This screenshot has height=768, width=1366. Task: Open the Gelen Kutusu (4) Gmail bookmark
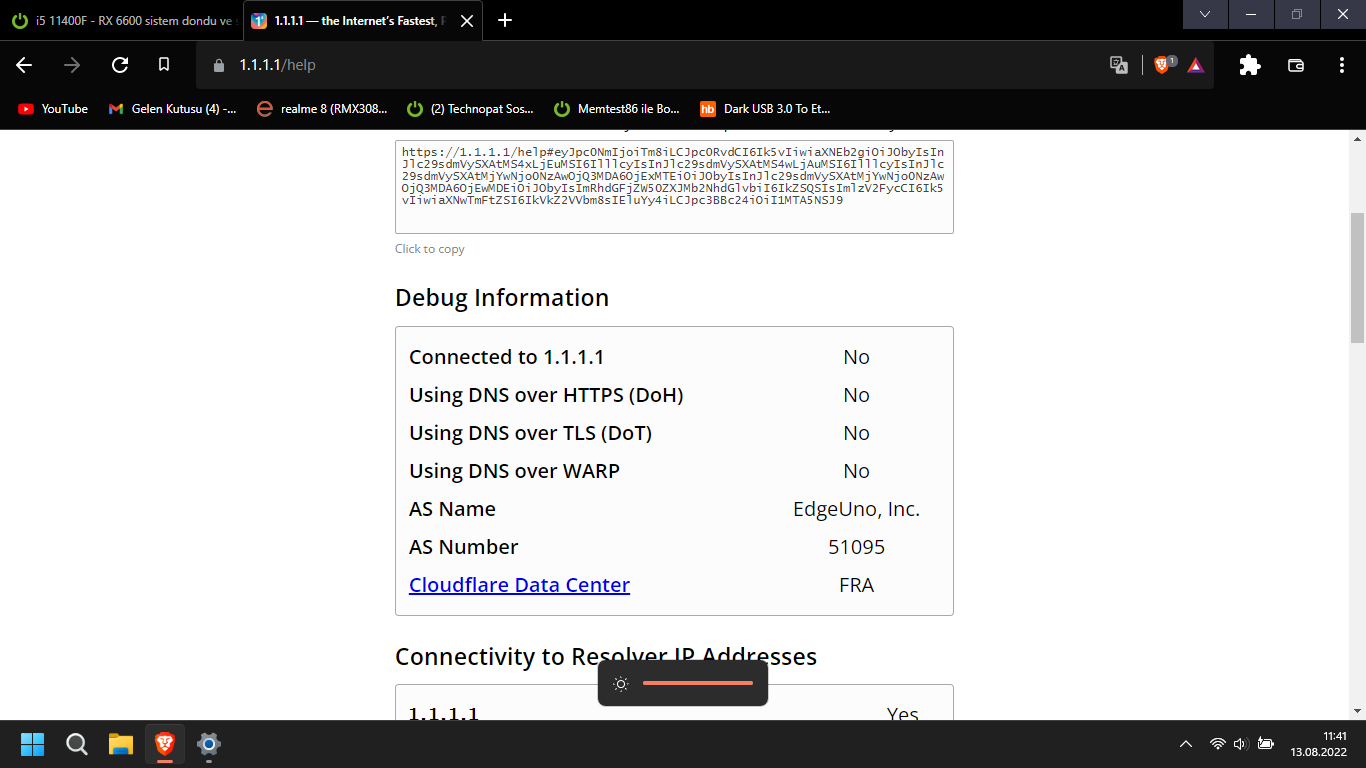172,109
